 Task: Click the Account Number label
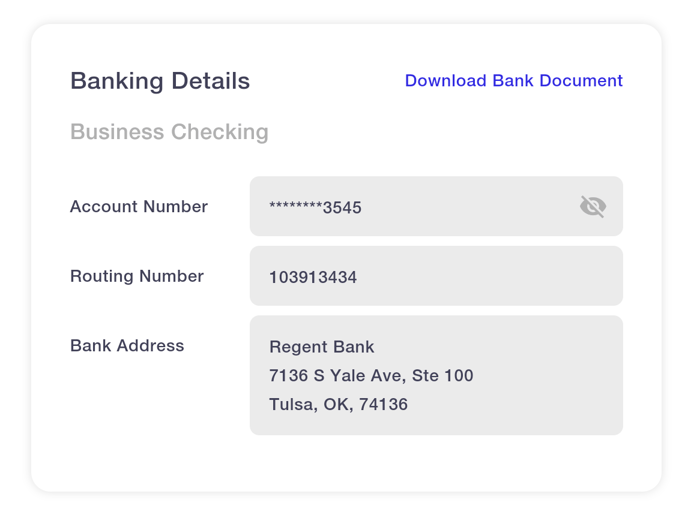click(139, 206)
